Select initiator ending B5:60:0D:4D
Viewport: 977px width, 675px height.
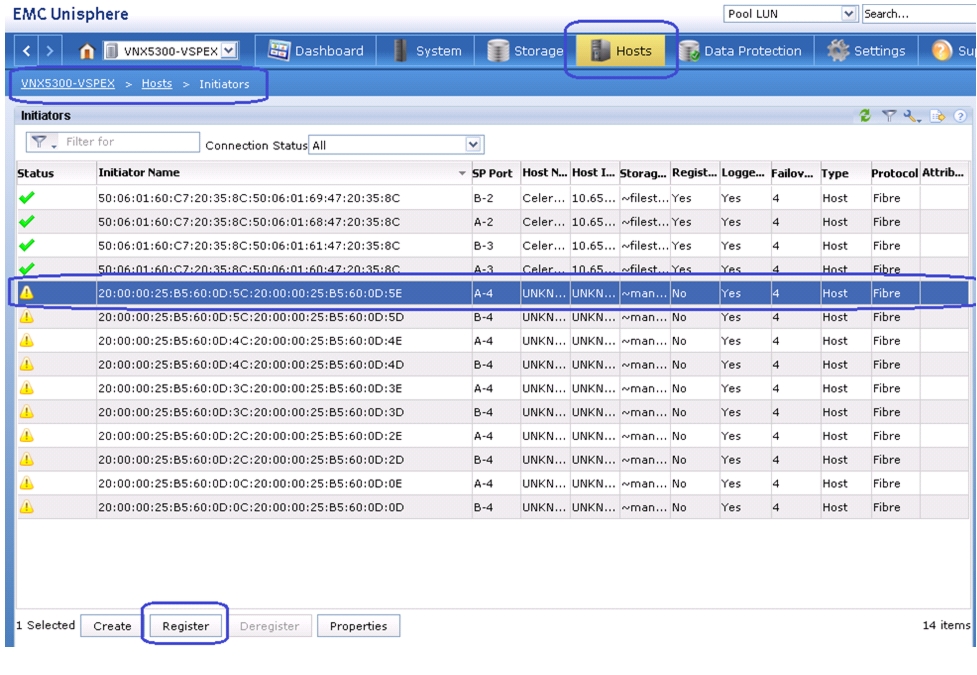492,365
